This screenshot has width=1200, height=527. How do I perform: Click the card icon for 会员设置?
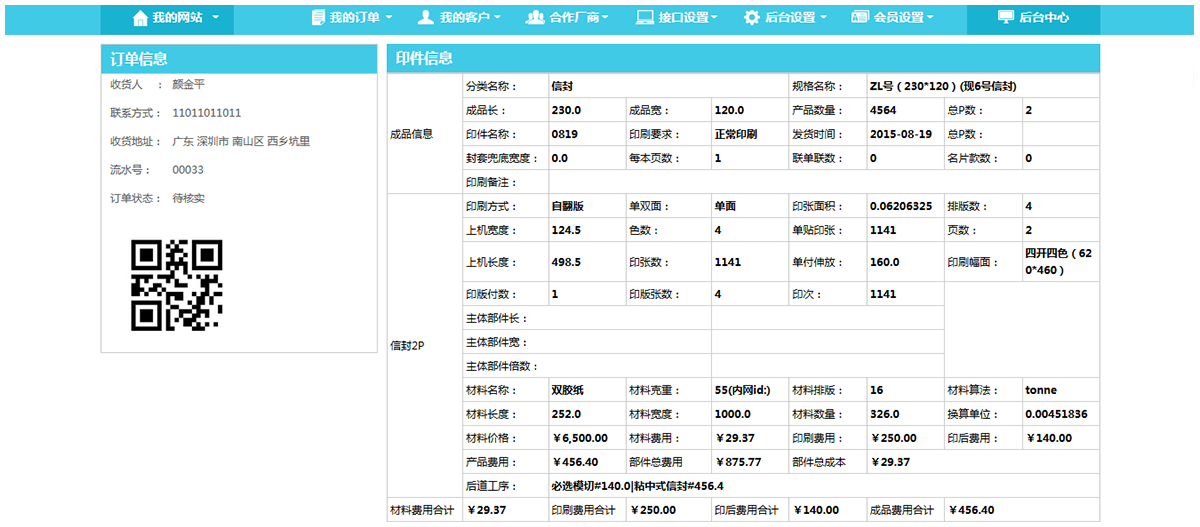[x=860, y=18]
